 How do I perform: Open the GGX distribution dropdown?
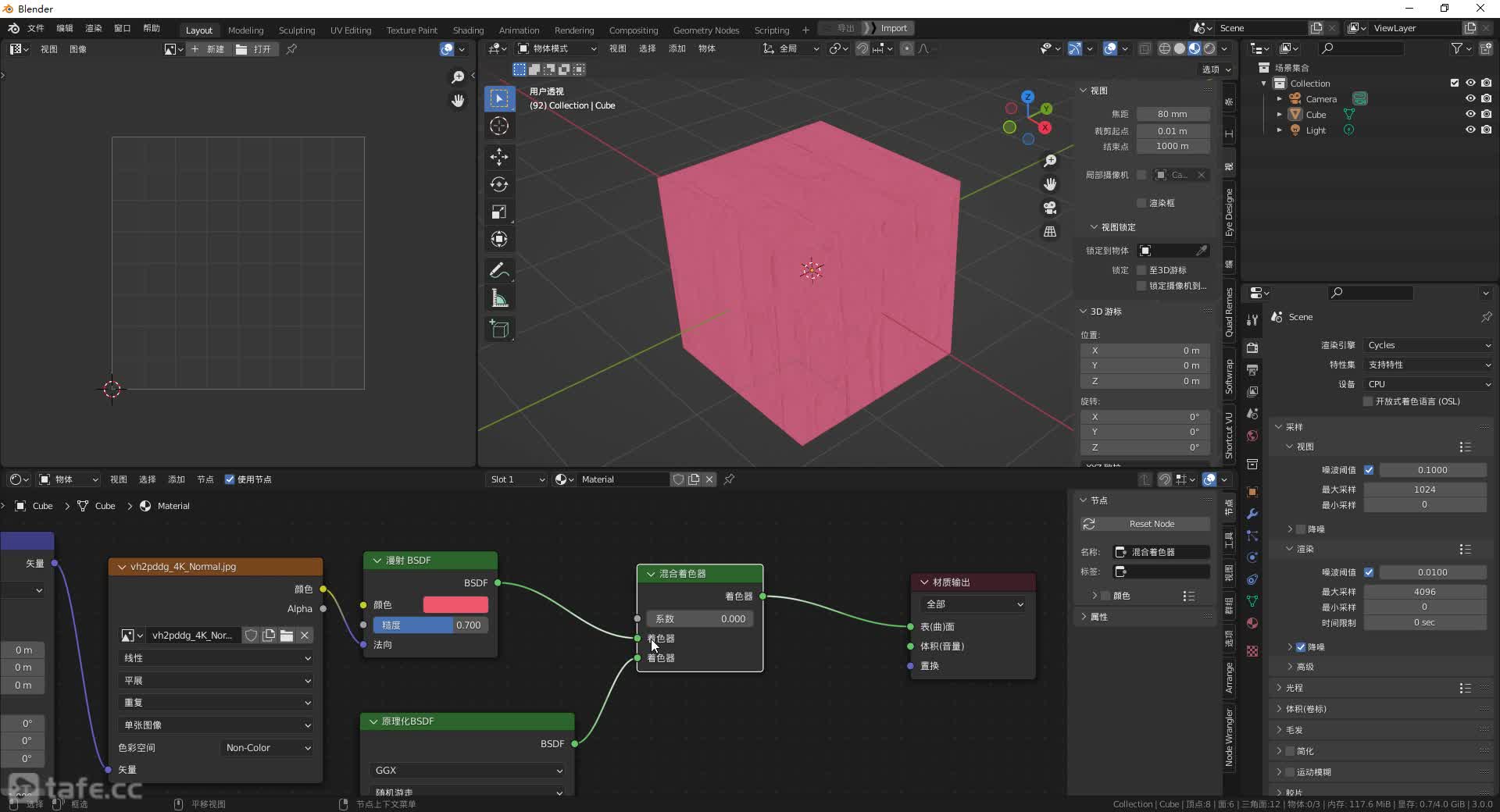467,771
